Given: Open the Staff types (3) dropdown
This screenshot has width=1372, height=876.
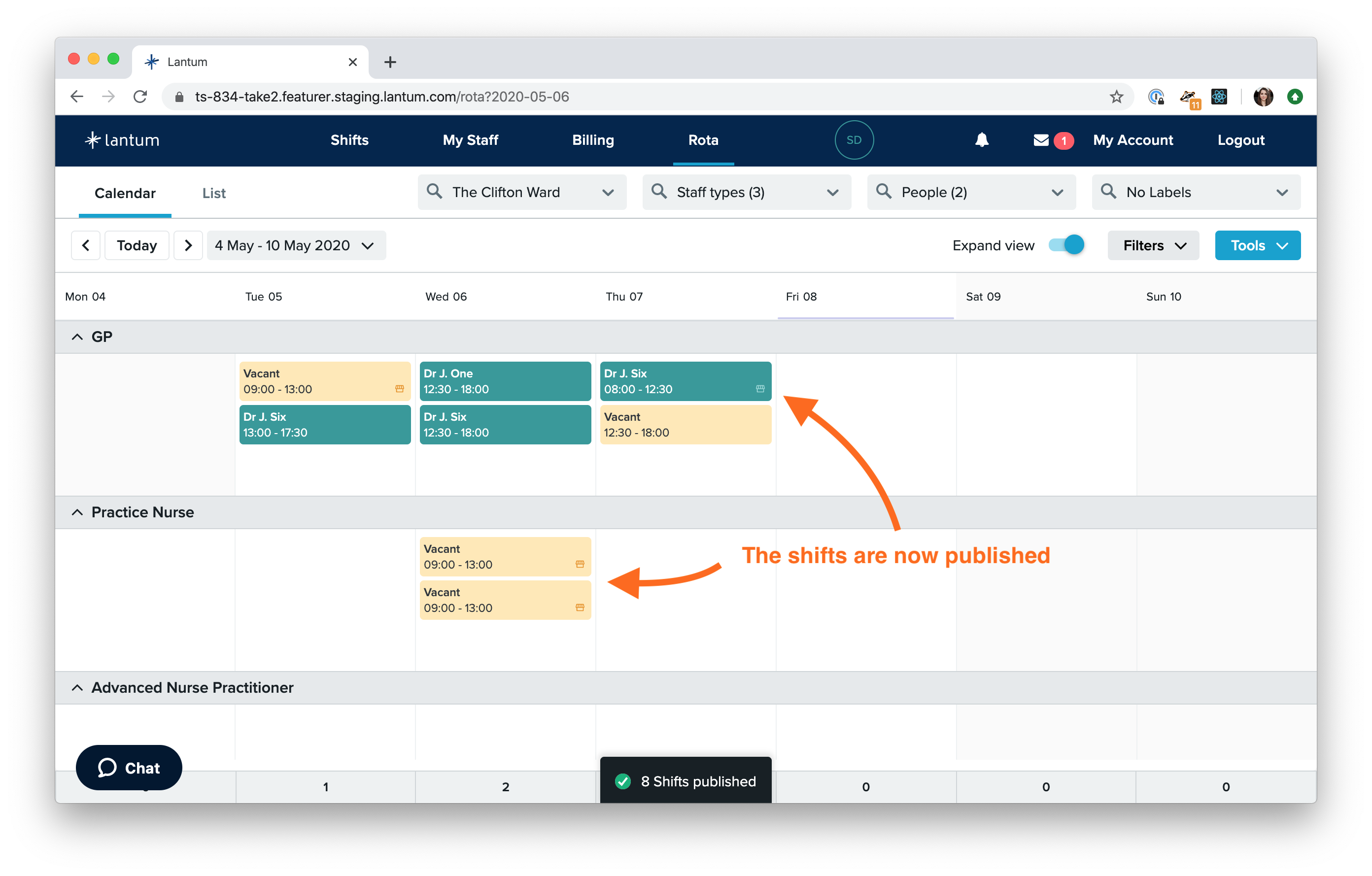Looking at the screenshot, I should 747,192.
